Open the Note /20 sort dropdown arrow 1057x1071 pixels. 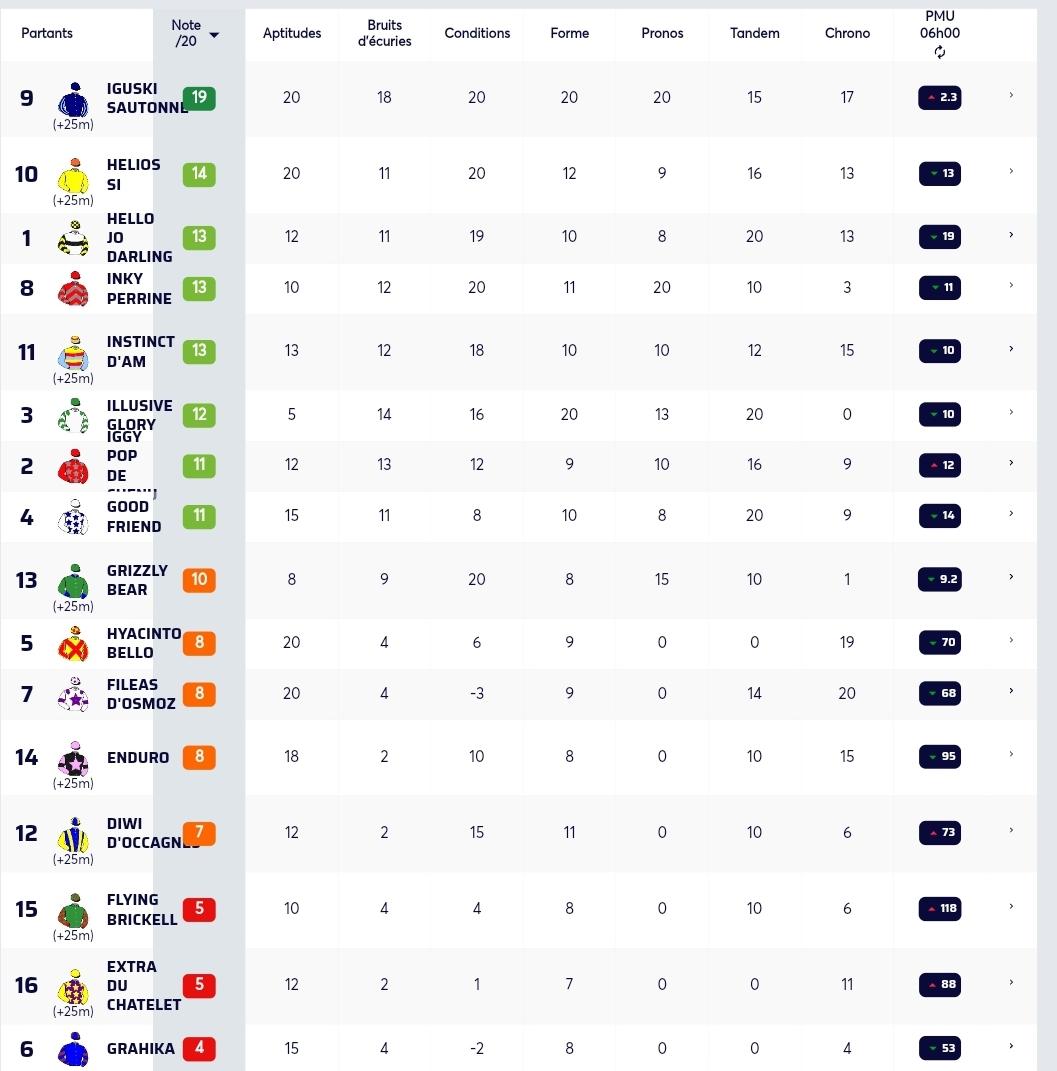tap(214, 35)
